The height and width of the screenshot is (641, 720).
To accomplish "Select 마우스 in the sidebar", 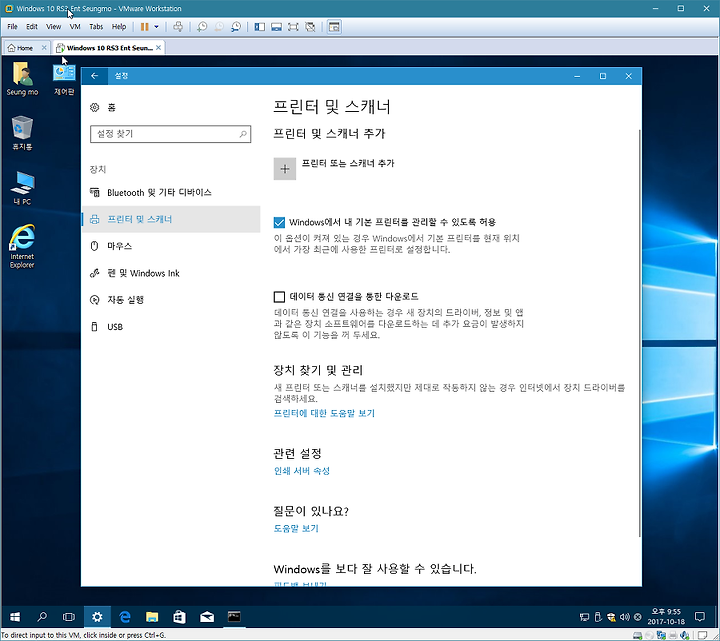I will coord(171,246).
